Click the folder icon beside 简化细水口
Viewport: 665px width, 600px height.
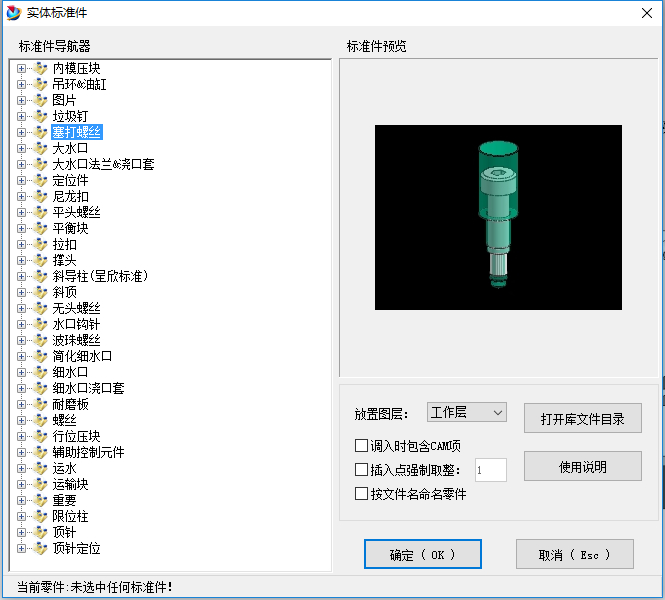40,356
